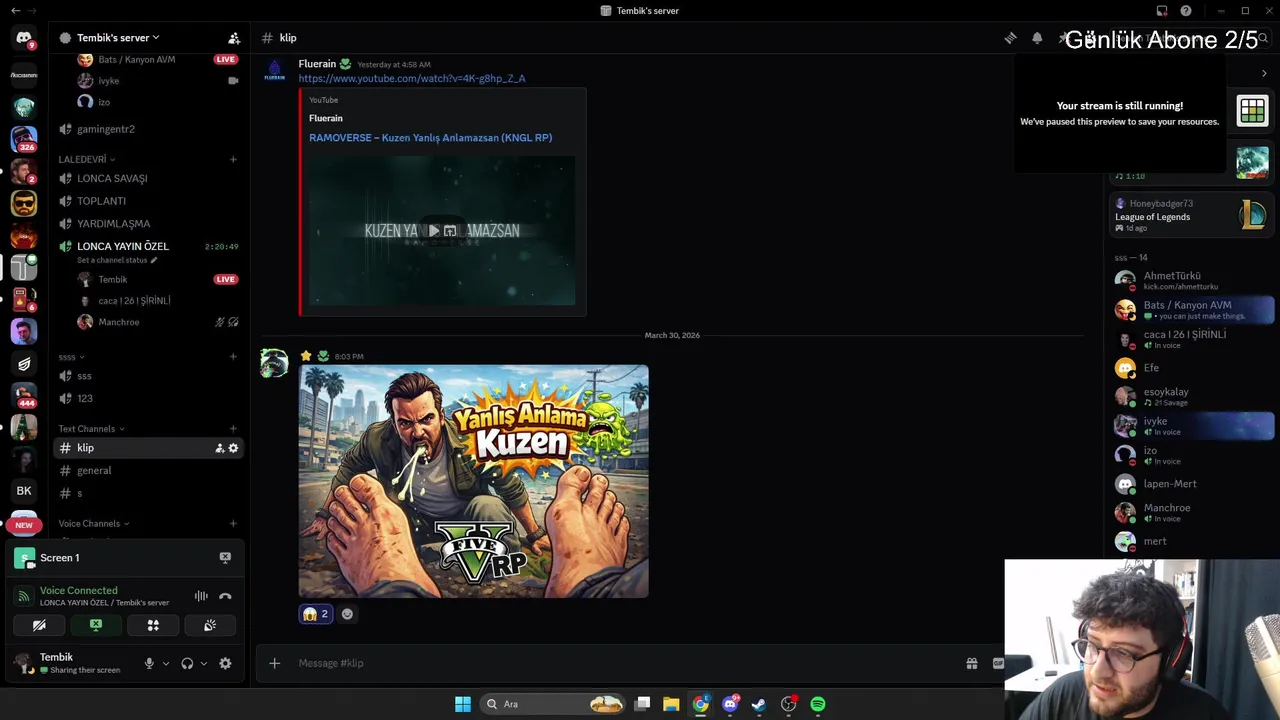
Task: Open Discord direct messages home icon
Action: (x=24, y=38)
